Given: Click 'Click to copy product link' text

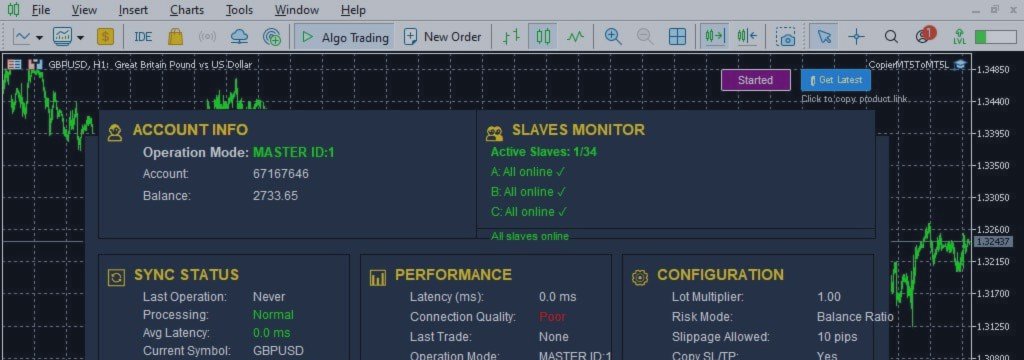Looking at the screenshot, I should [x=855, y=99].
